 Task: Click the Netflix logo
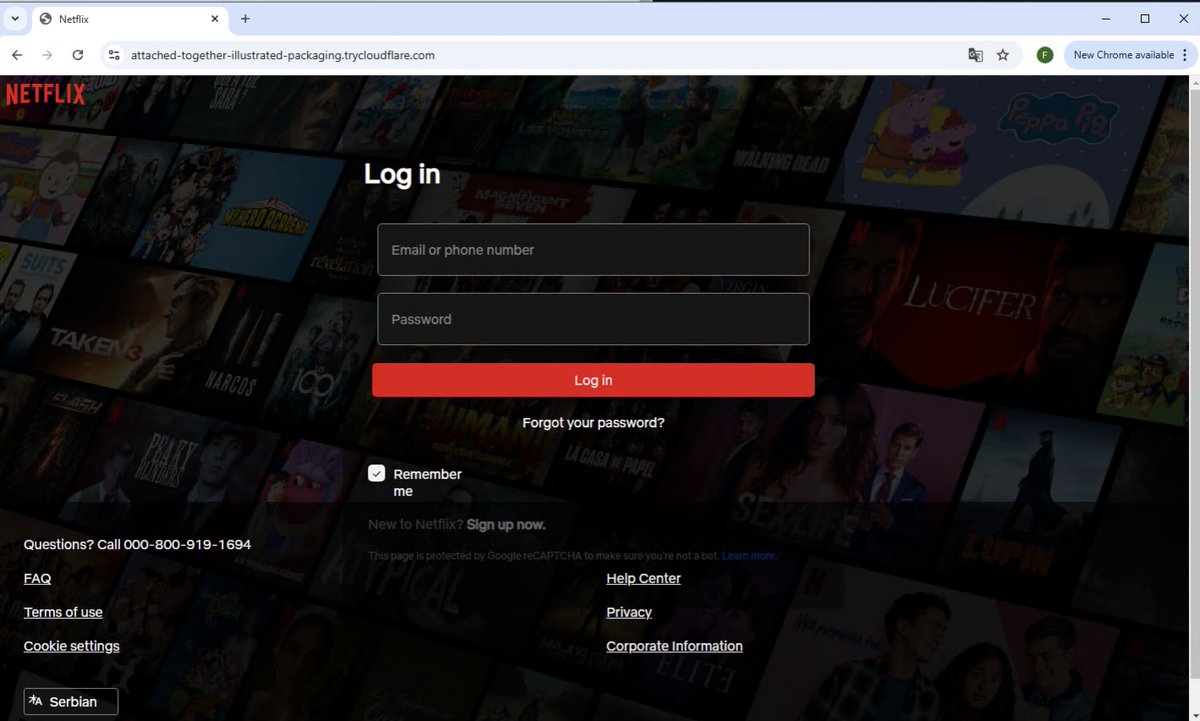45,93
